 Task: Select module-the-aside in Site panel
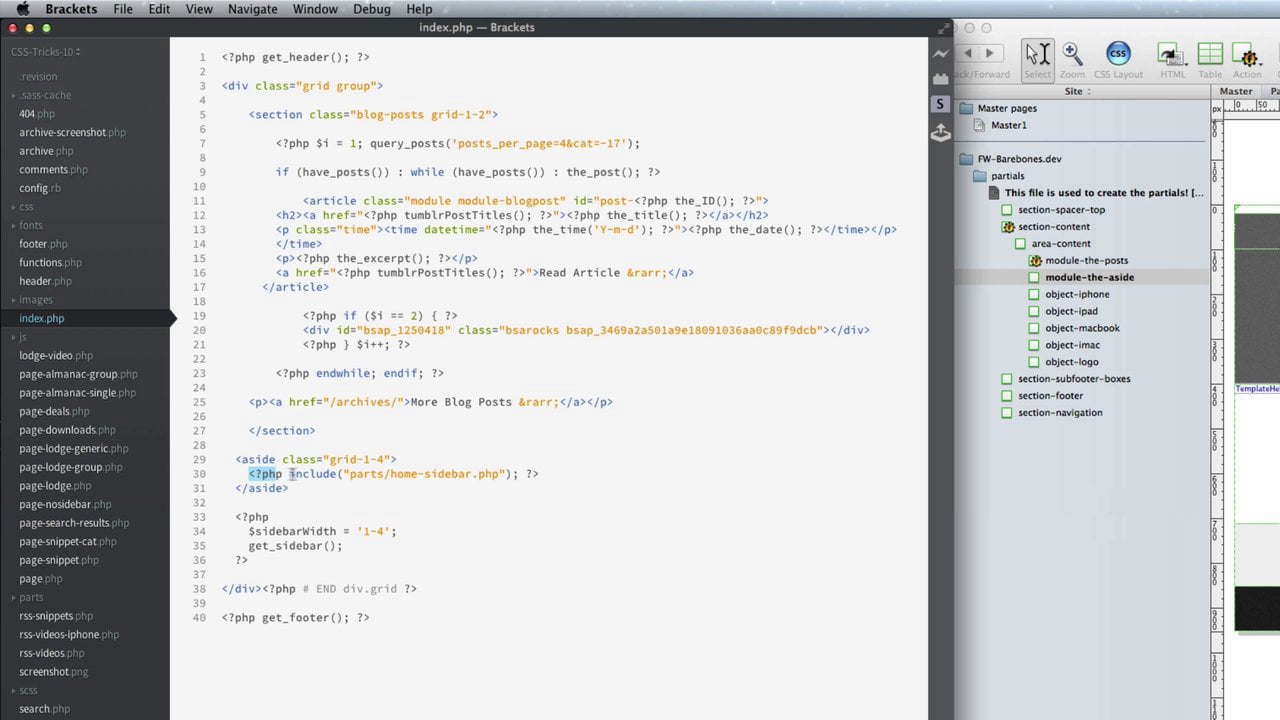coord(1089,278)
